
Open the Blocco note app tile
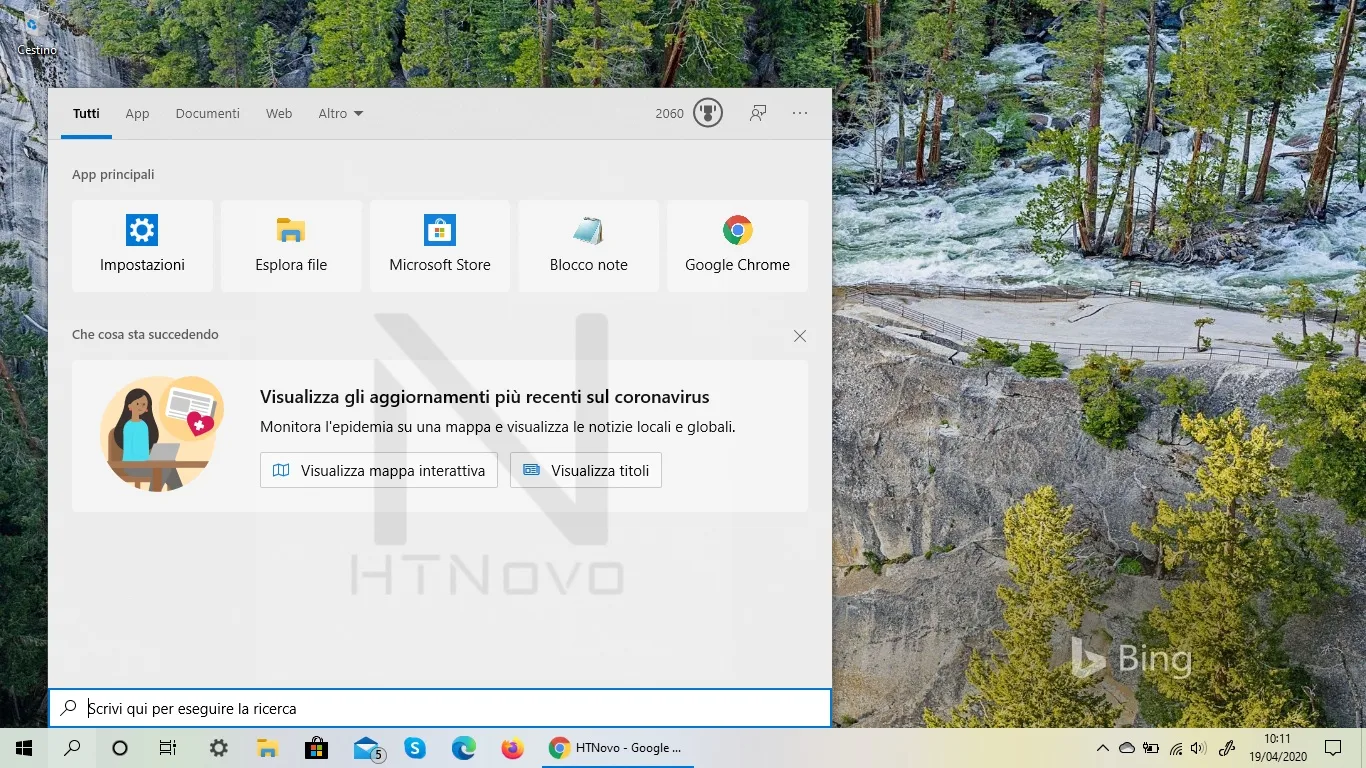pyautogui.click(x=589, y=246)
